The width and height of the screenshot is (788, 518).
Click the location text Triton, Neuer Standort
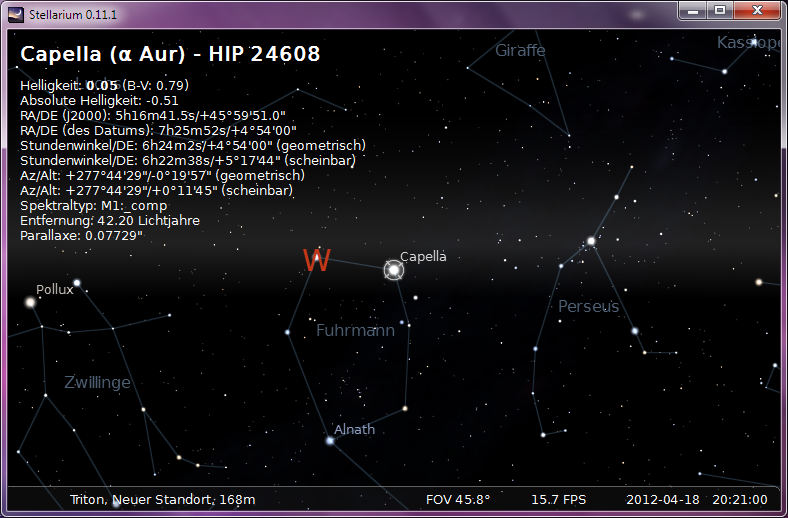click(x=163, y=499)
